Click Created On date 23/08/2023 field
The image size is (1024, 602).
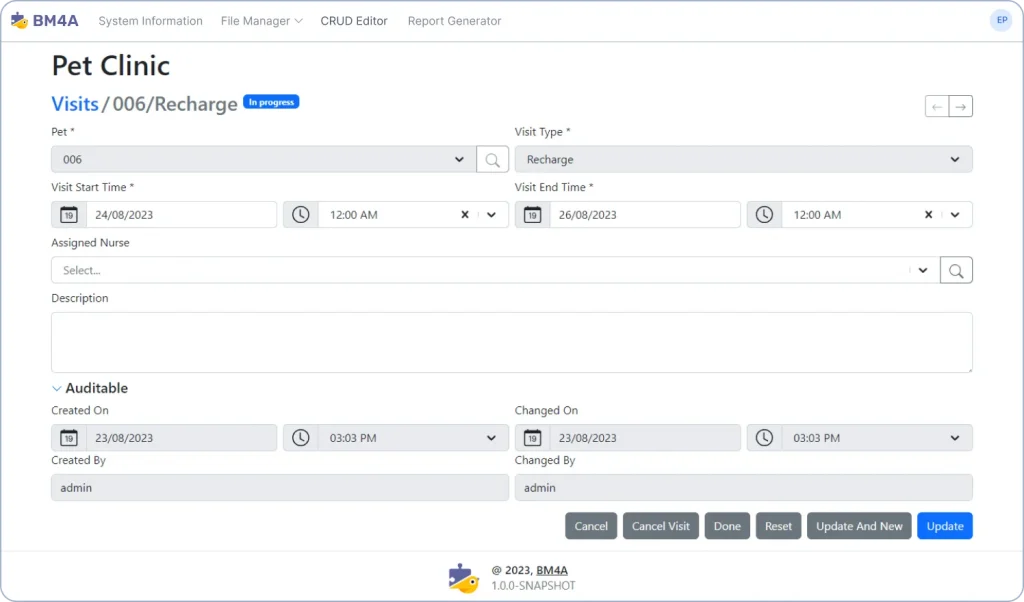182,438
